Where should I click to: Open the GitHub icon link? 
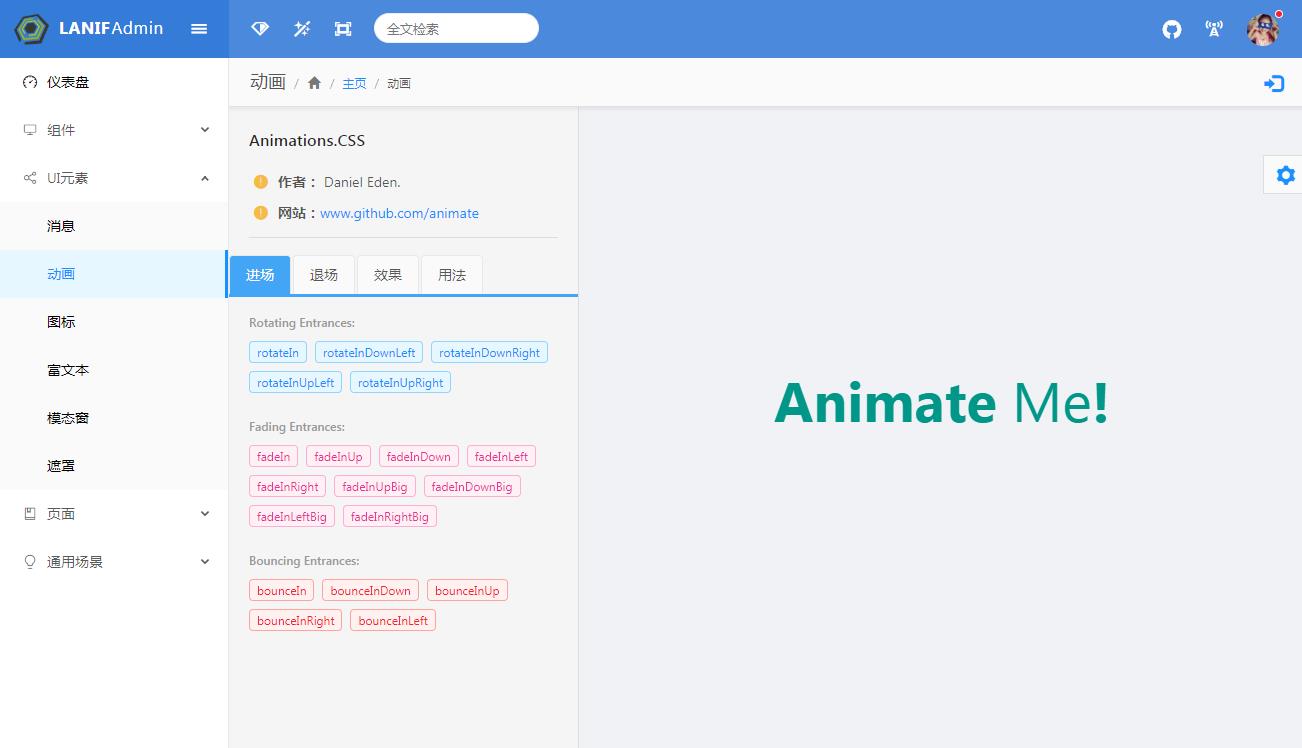[x=1172, y=29]
